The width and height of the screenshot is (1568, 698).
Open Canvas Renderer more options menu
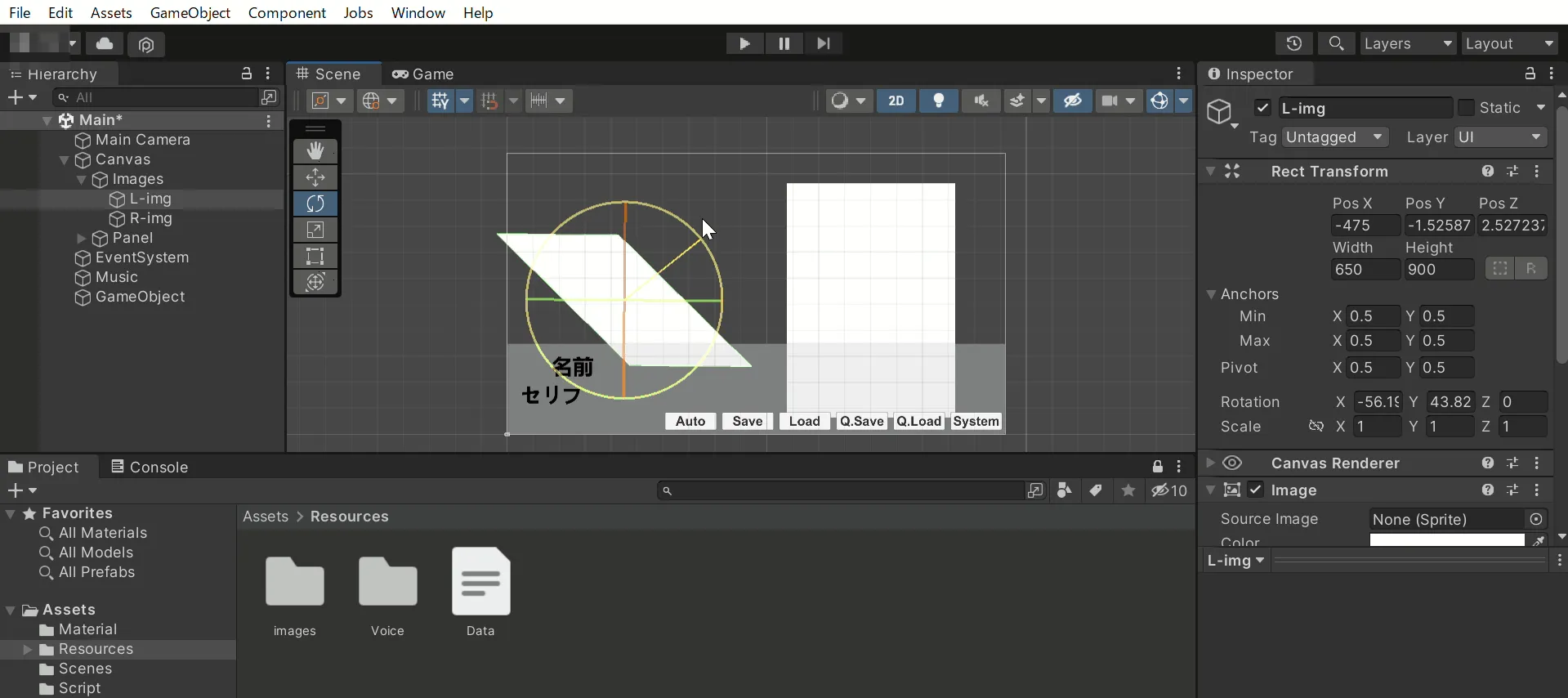(x=1538, y=463)
